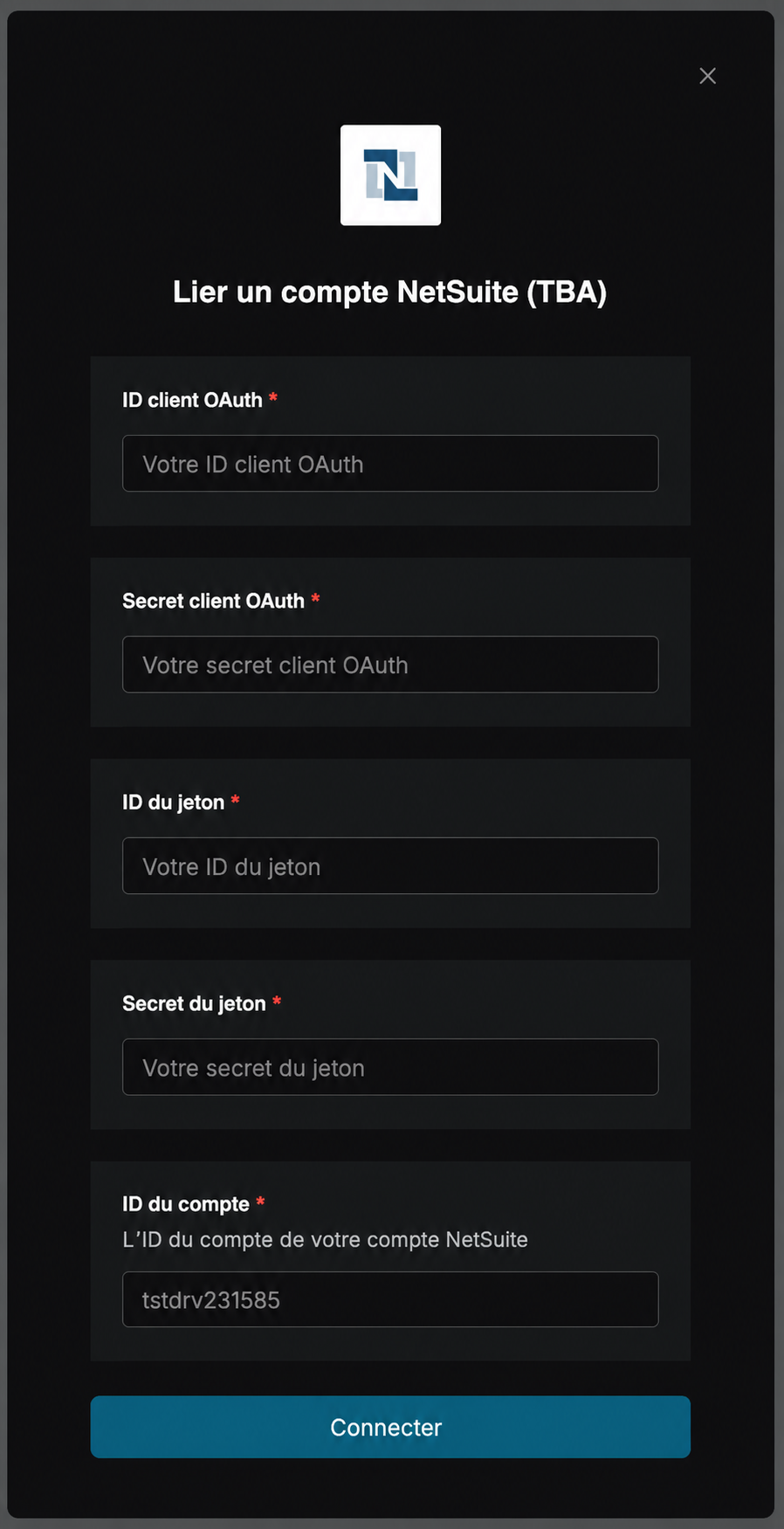Screen dimensions: 784x1529
Task: Click the account ID field with tstdrv231585
Action: click(x=390, y=1299)
